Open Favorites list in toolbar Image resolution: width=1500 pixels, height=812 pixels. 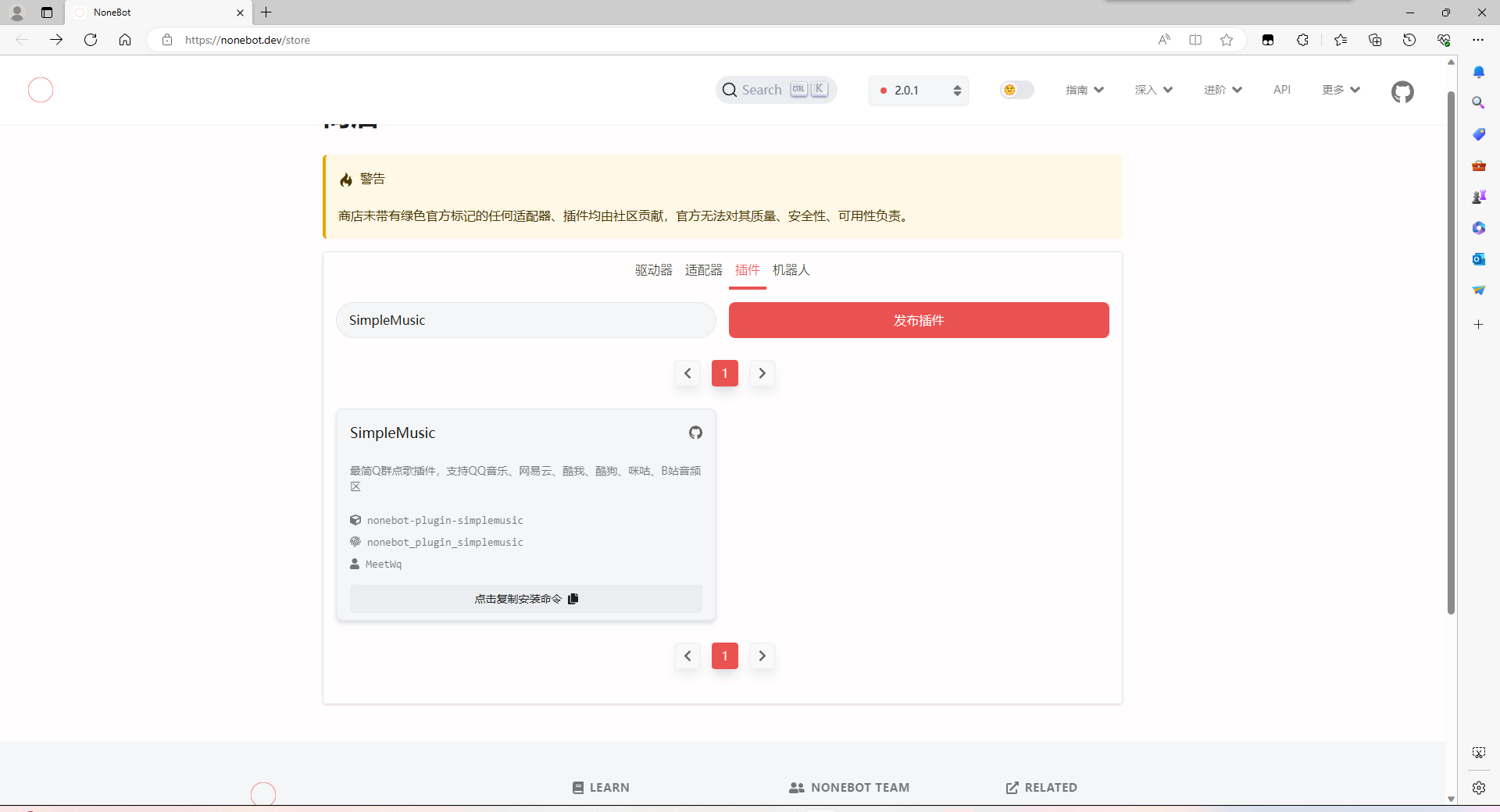click(1341, 40)
